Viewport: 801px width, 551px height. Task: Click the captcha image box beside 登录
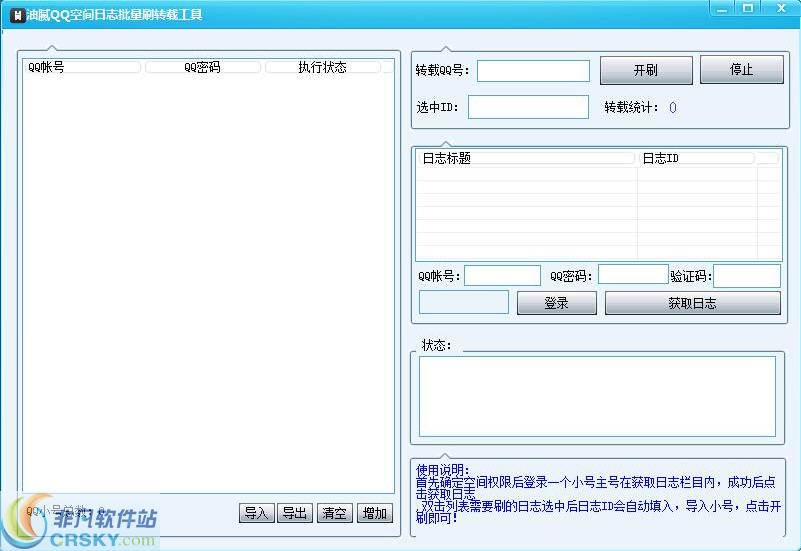464,302
